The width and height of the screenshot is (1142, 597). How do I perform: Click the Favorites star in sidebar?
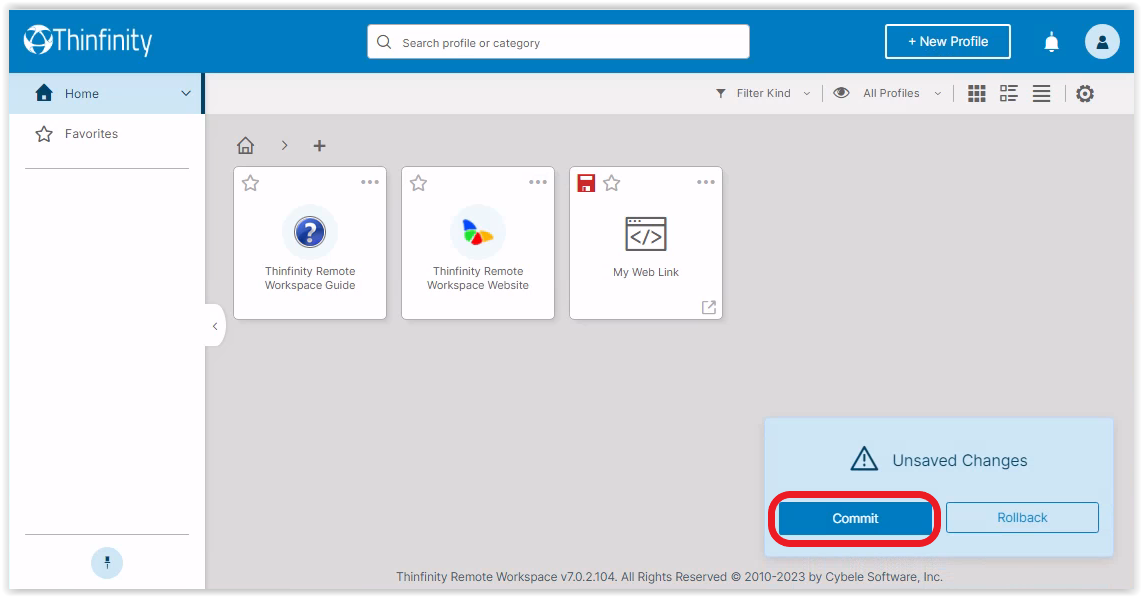(44, 134)
